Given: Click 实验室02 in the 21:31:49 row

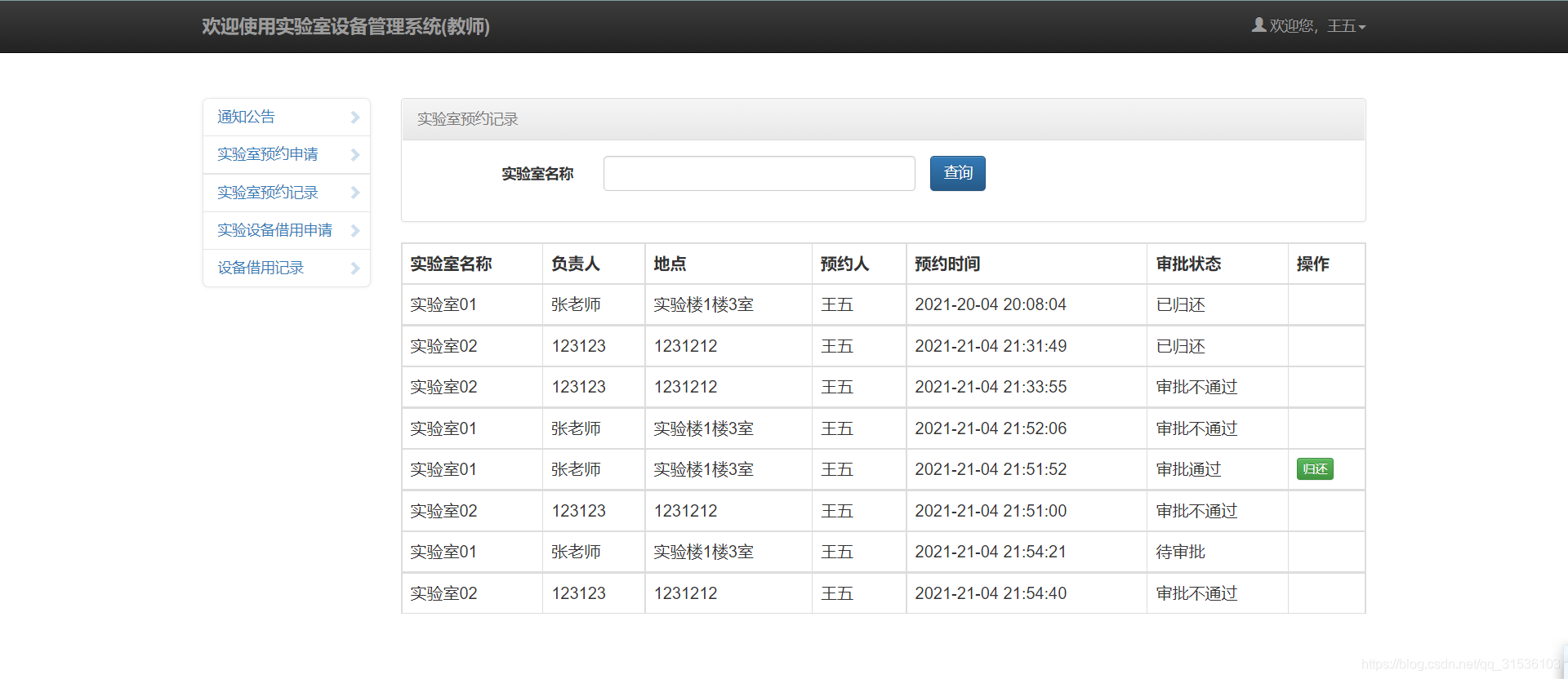Looking at the screenshot, I should [443, 346].
